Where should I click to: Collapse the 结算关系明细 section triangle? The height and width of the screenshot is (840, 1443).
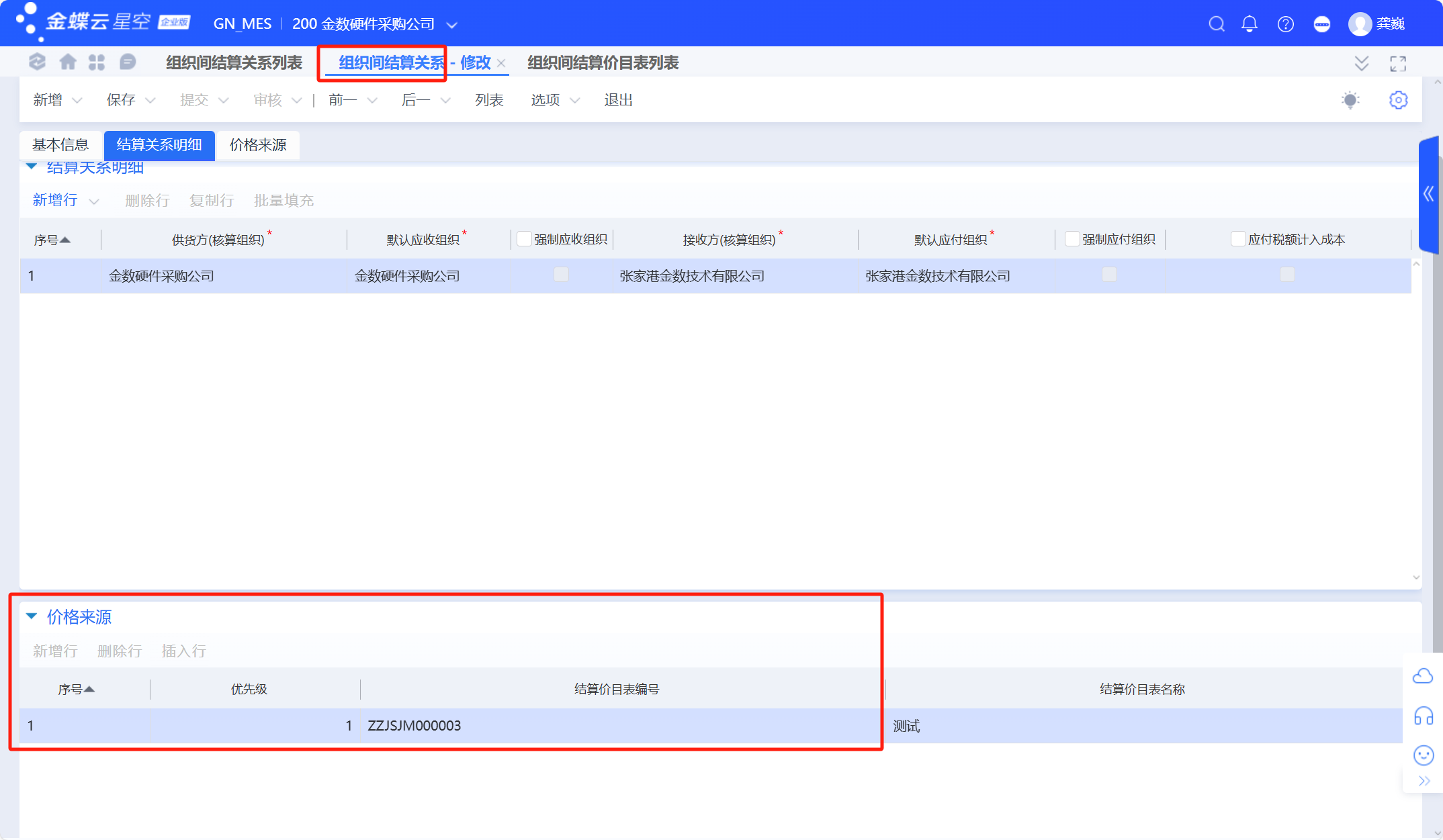(32, 167)
